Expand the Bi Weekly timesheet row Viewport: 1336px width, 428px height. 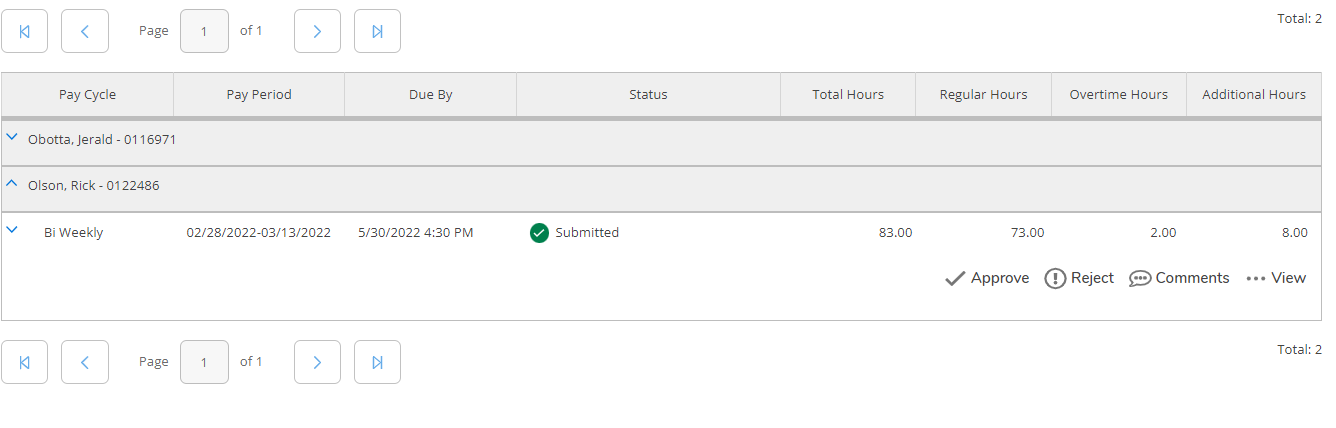tap(12, 230)
